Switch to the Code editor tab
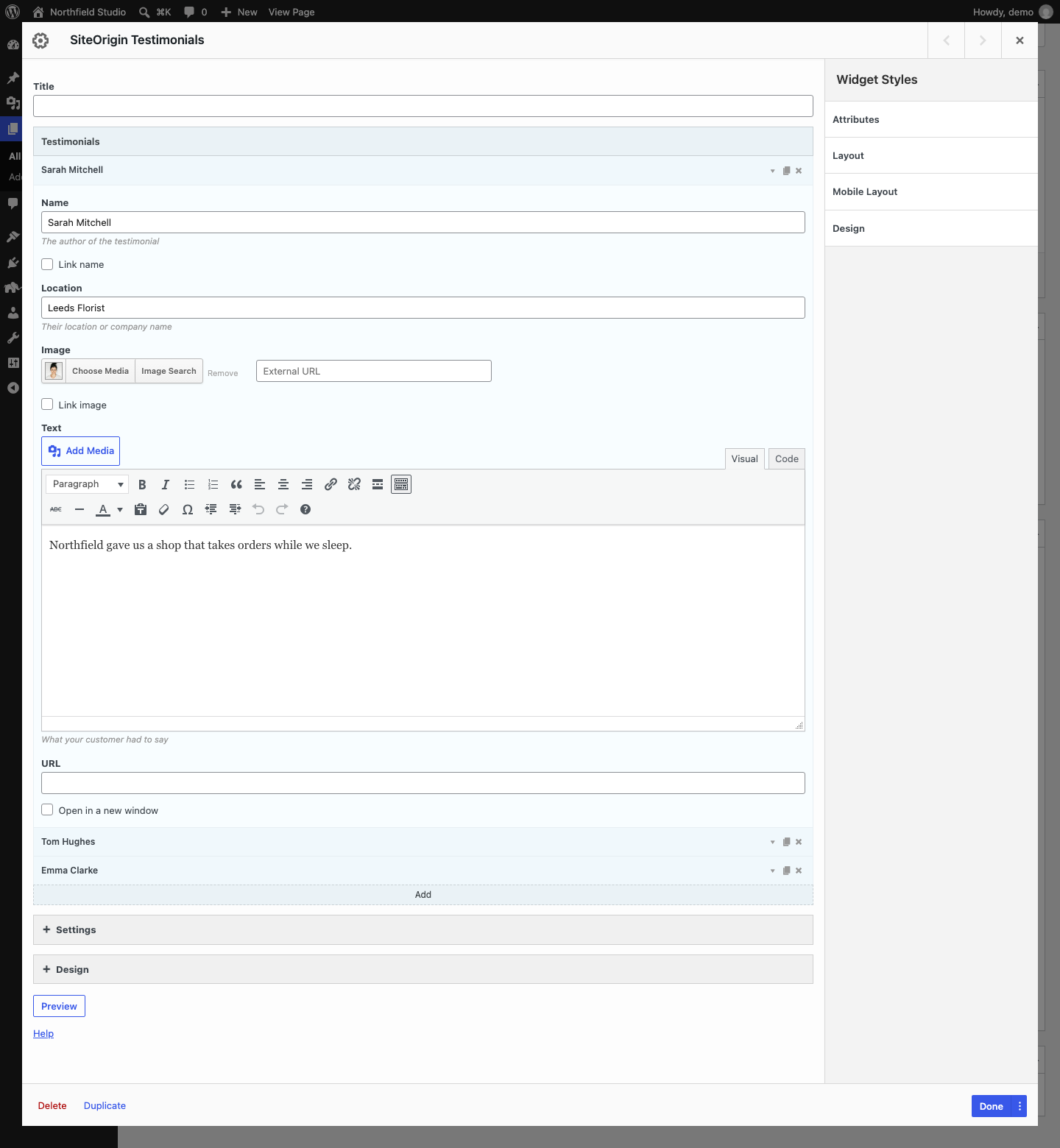This screenshot has height=1148, width=1060. [x=786, y=458]
